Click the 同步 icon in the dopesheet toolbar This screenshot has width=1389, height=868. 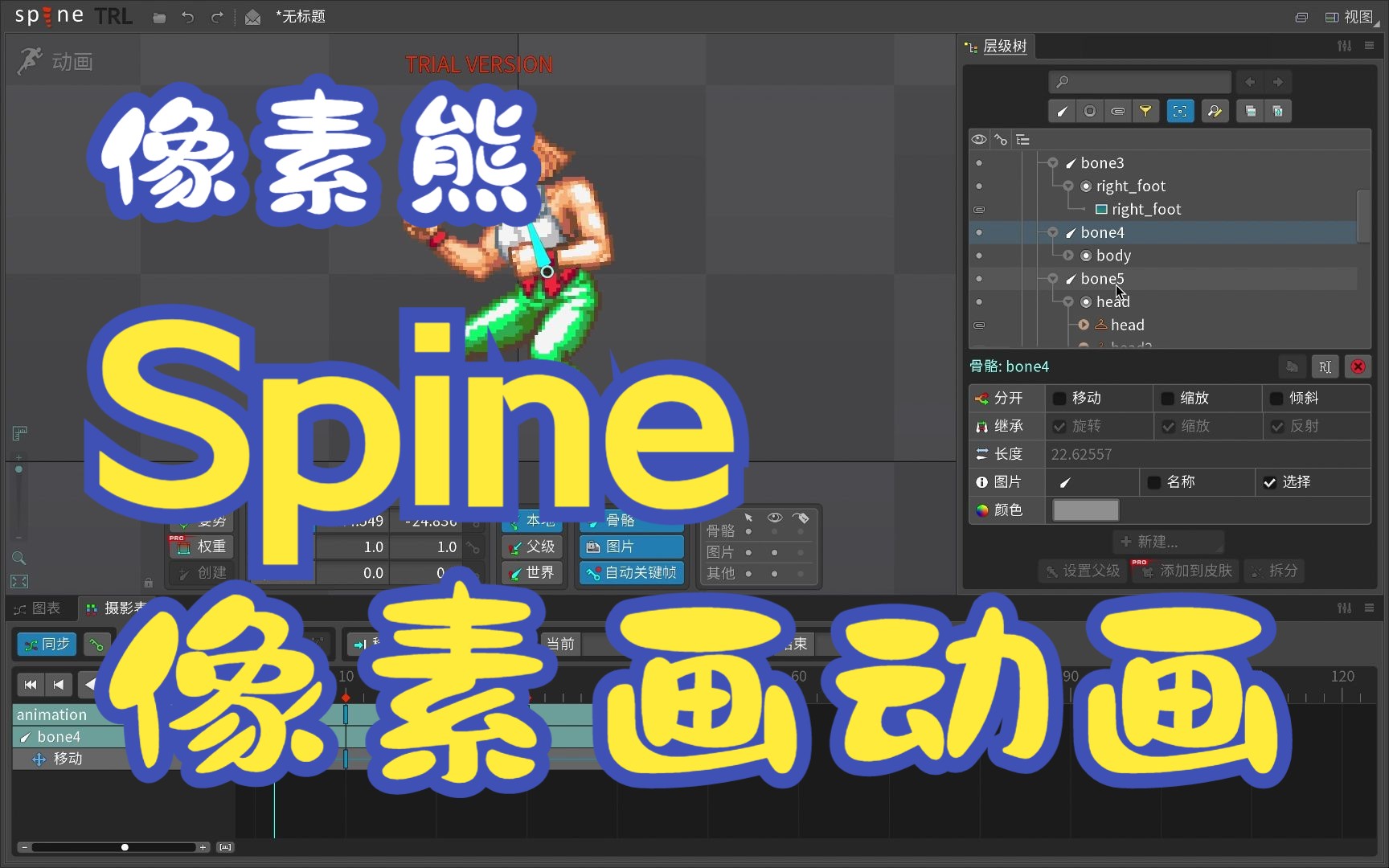click(x=46, y=644)
